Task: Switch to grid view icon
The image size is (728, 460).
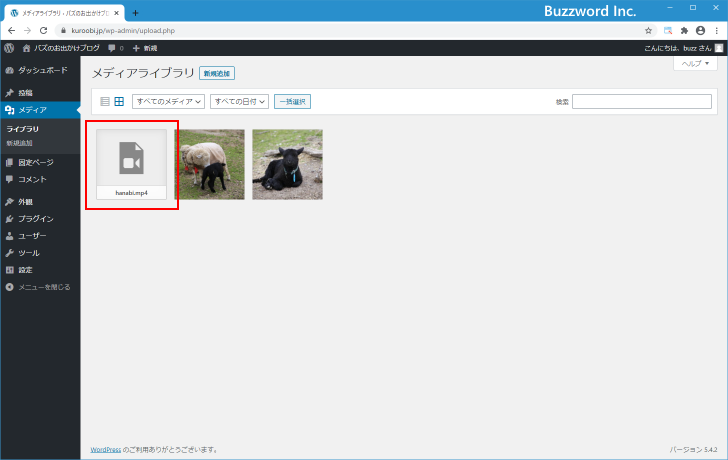Action: pyautogui.click(x=119, y=101)
